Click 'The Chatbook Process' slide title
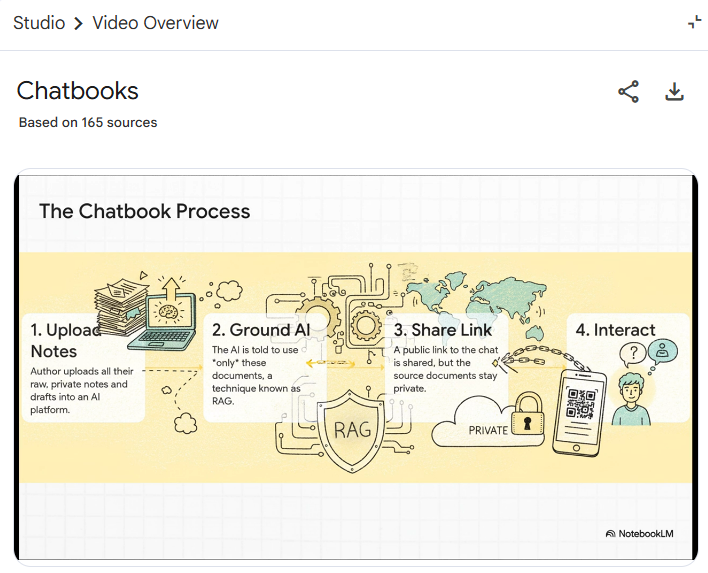708x573 pixels. pos(145,211)
